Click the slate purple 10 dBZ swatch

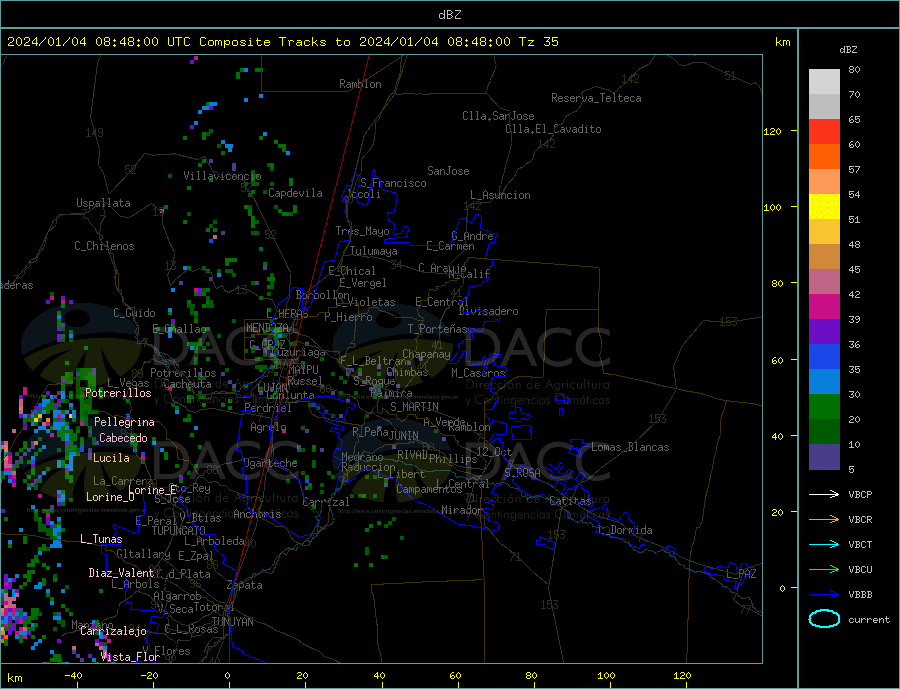point(824,456)
